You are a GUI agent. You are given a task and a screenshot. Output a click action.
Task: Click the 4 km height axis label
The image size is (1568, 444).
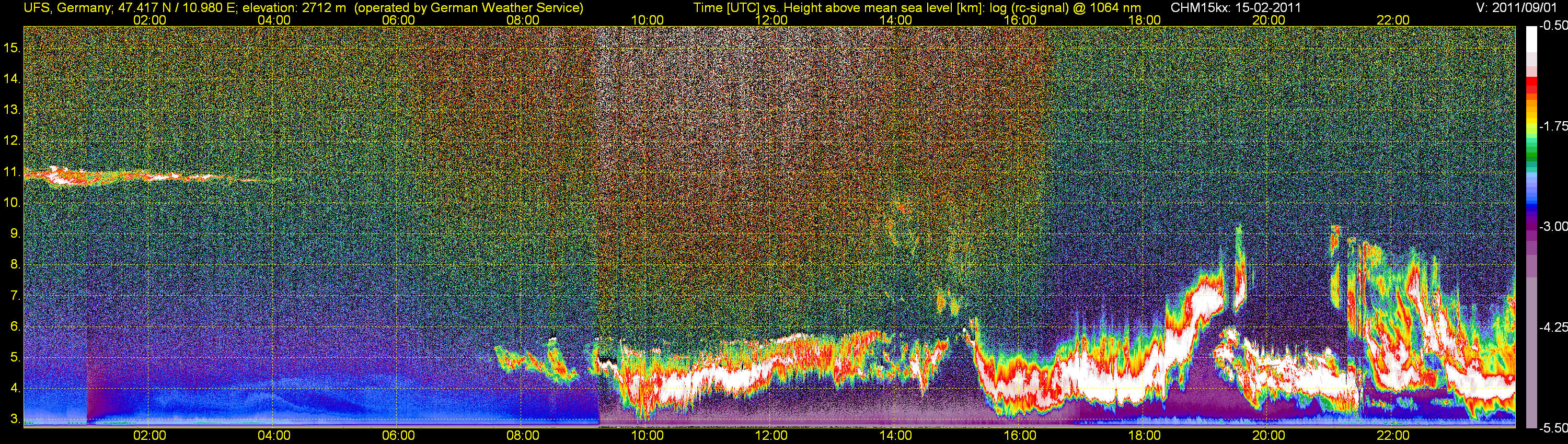click(x=15, y=389)
